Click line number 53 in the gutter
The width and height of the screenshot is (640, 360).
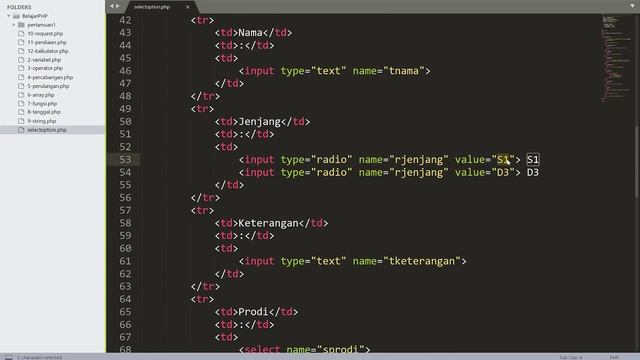[x=125, y=160]
